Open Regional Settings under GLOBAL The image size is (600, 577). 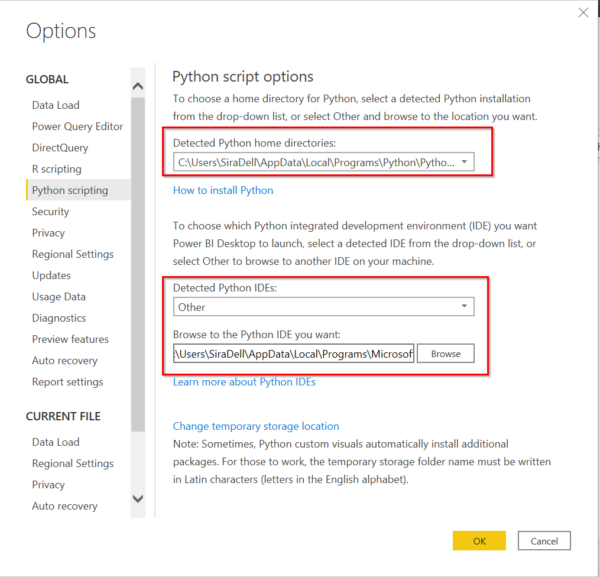pos(73,254)
